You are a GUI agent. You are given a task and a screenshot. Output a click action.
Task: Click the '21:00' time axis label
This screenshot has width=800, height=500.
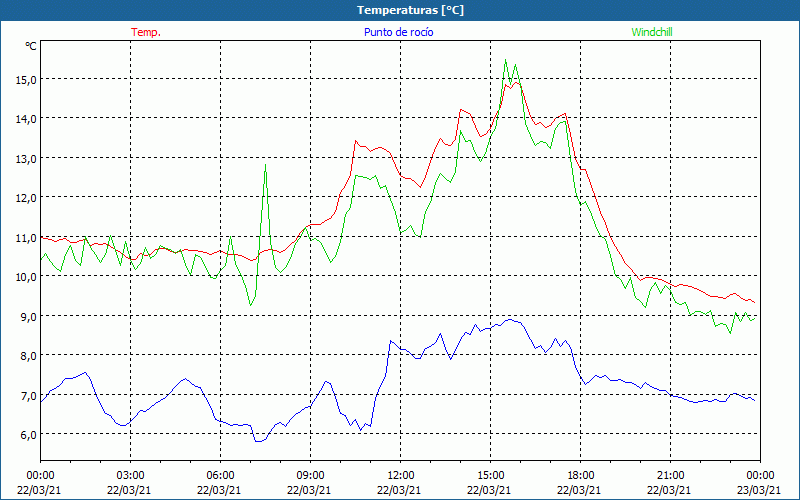pos(670,476)
